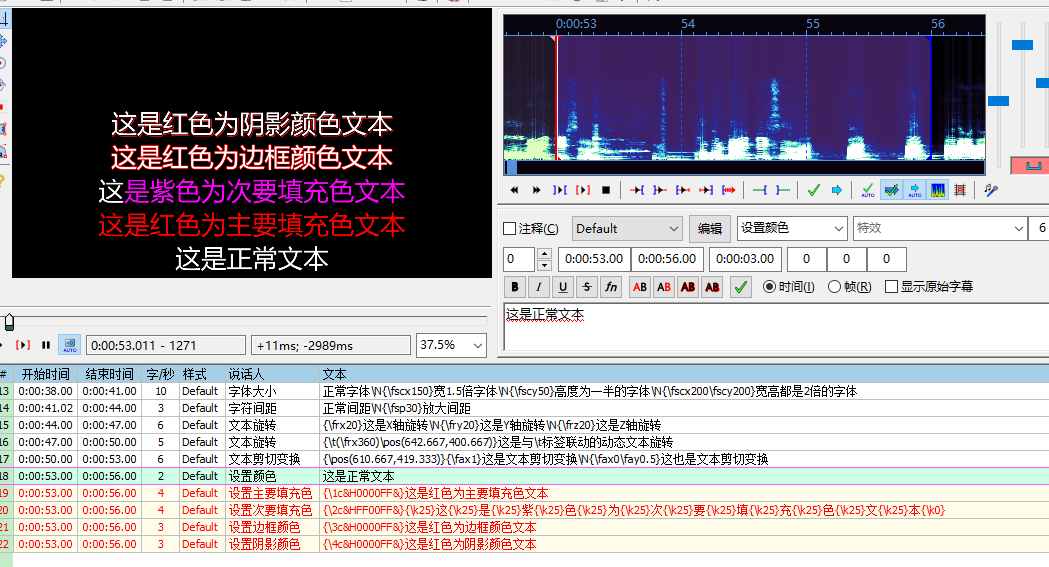Image resolution: width=1049 pixels, height=567 pixels.
Task: Add lead-out to the selection
Action: point(783,191)
